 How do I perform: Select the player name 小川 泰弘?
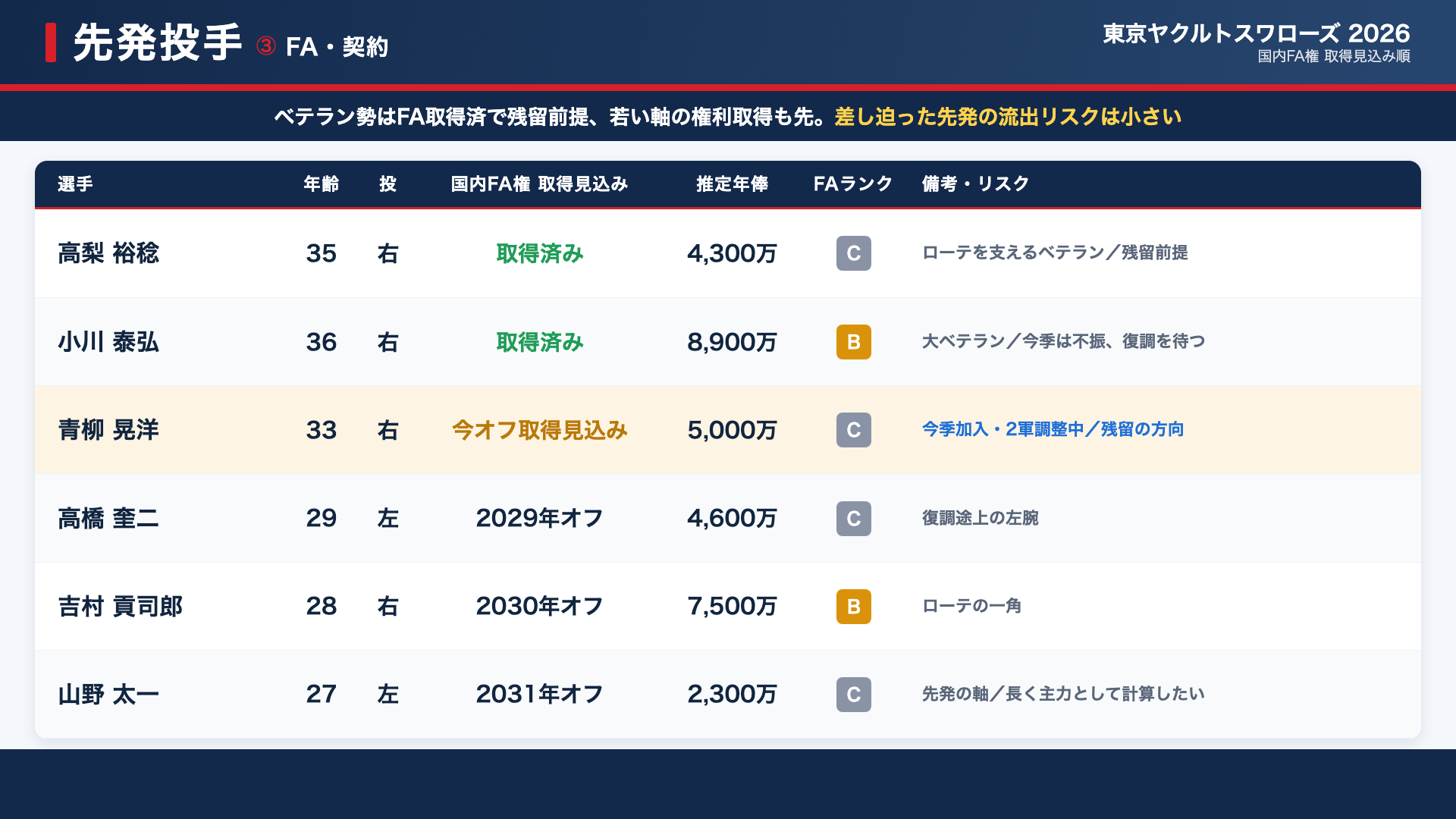tap(108, 342)
